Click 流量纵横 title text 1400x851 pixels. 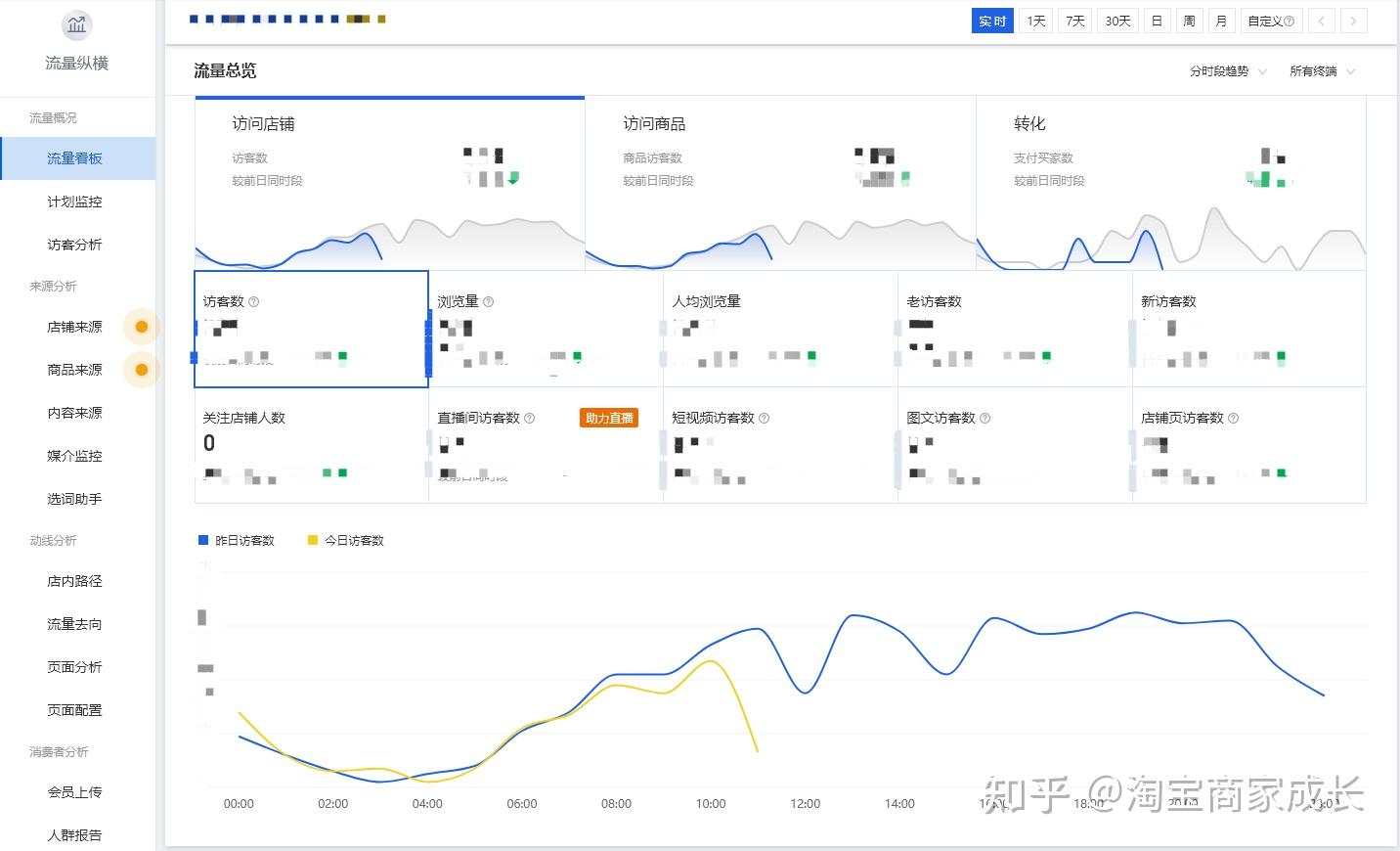click(x=76, y=64)
